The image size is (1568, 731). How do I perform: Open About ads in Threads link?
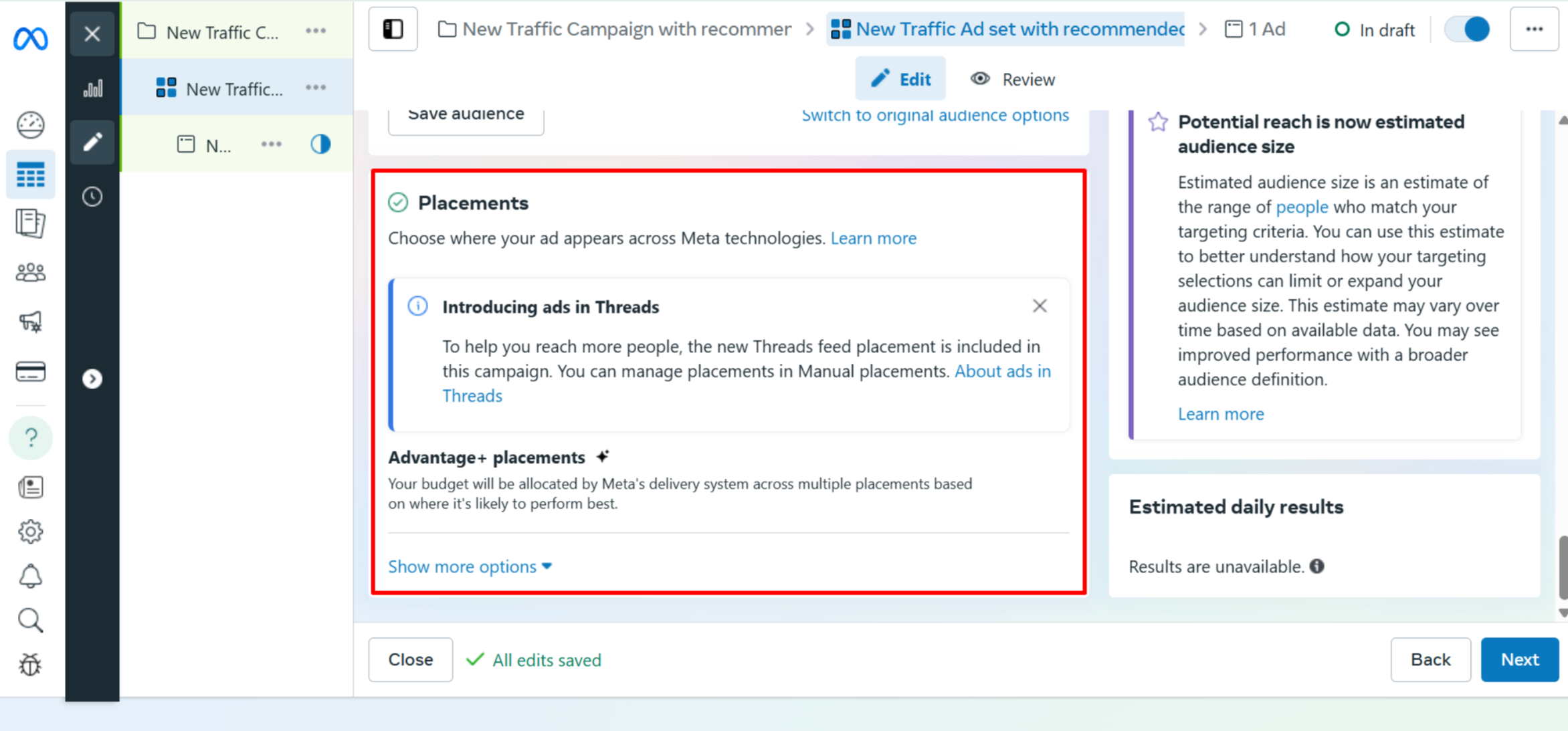(x=1002, y=371)
